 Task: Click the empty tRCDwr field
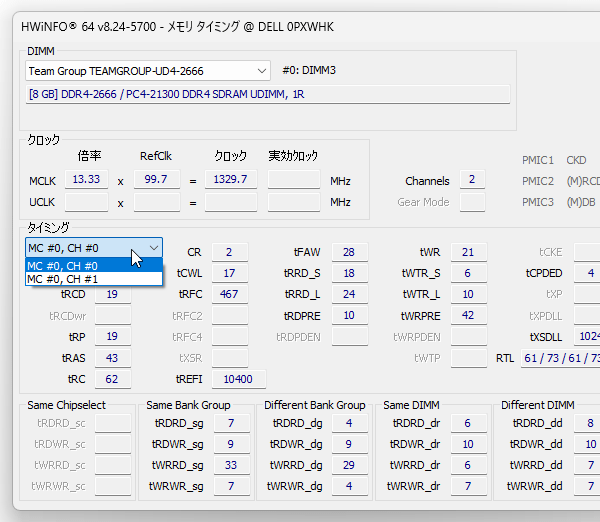[x=113, y=315]
